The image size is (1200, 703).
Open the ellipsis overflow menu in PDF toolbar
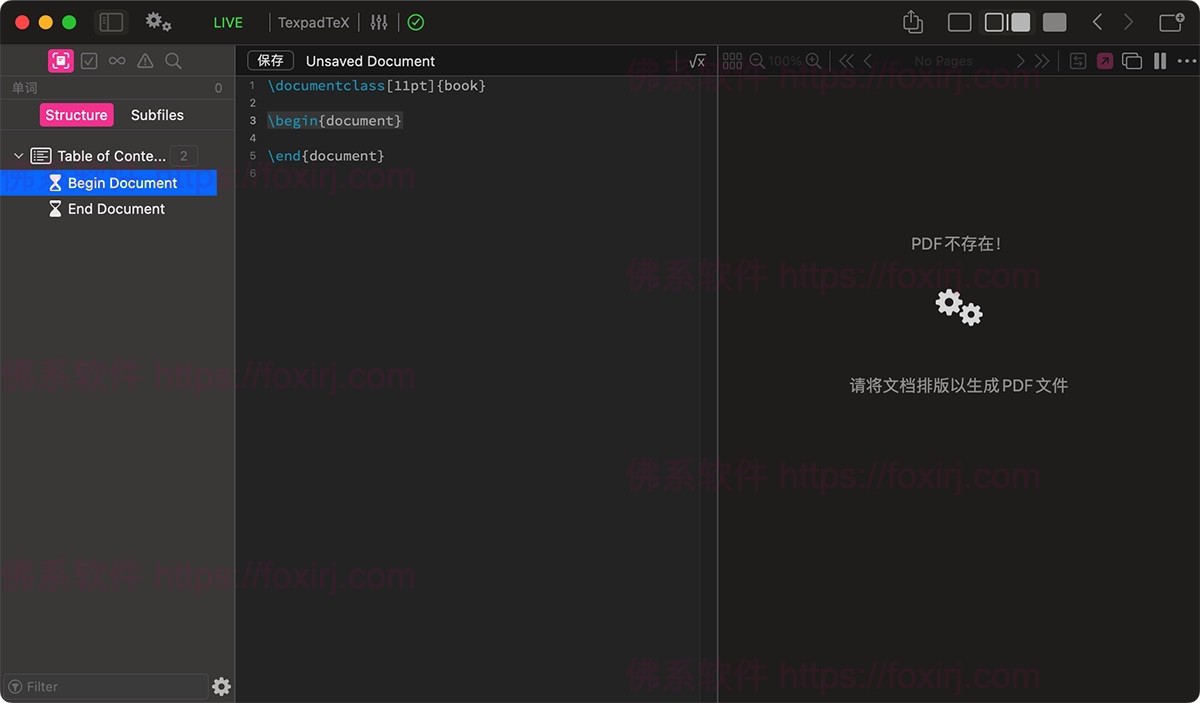[x=1188, y=61]
